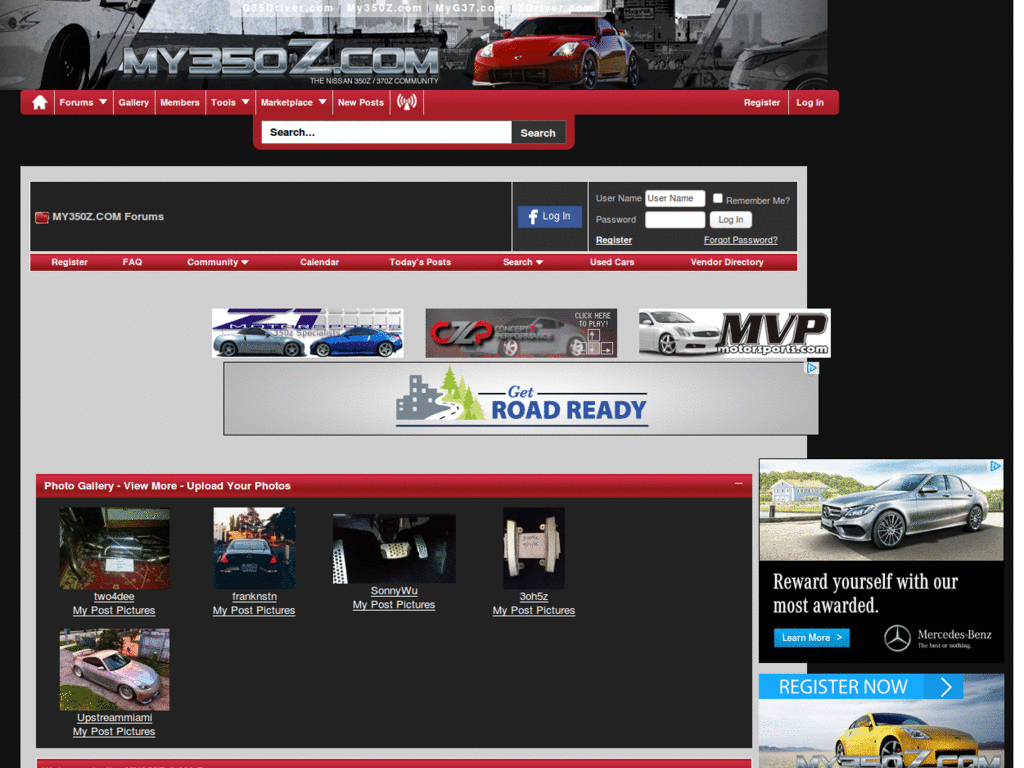Viewport: 1024px width, 768px height.
Task: Click the Home house icon in navbar
Action: (38, 102)
